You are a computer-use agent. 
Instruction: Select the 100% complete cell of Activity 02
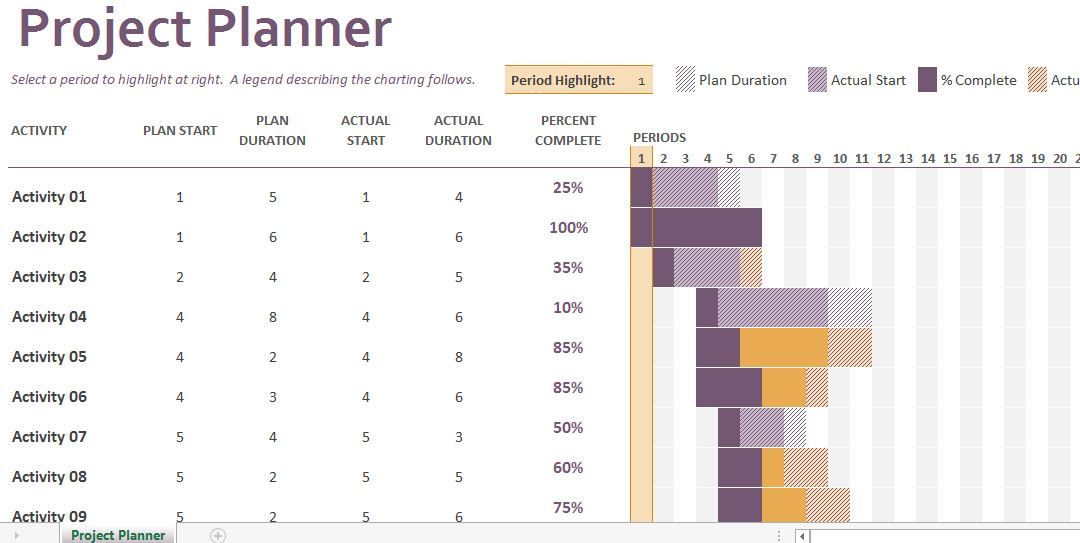click(568, 228)
